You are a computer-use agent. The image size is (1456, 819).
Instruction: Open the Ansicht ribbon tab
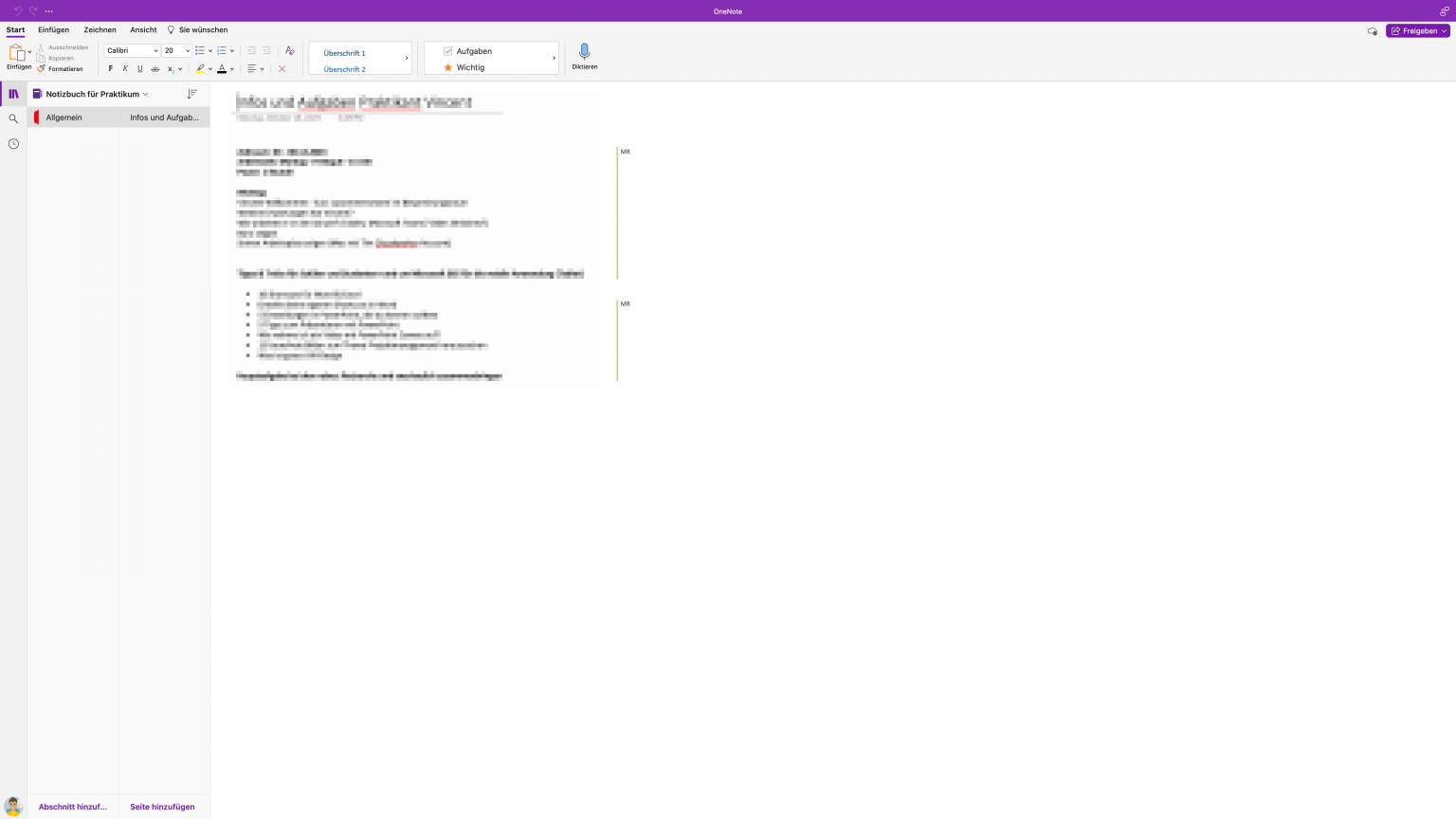click(143, 29)
